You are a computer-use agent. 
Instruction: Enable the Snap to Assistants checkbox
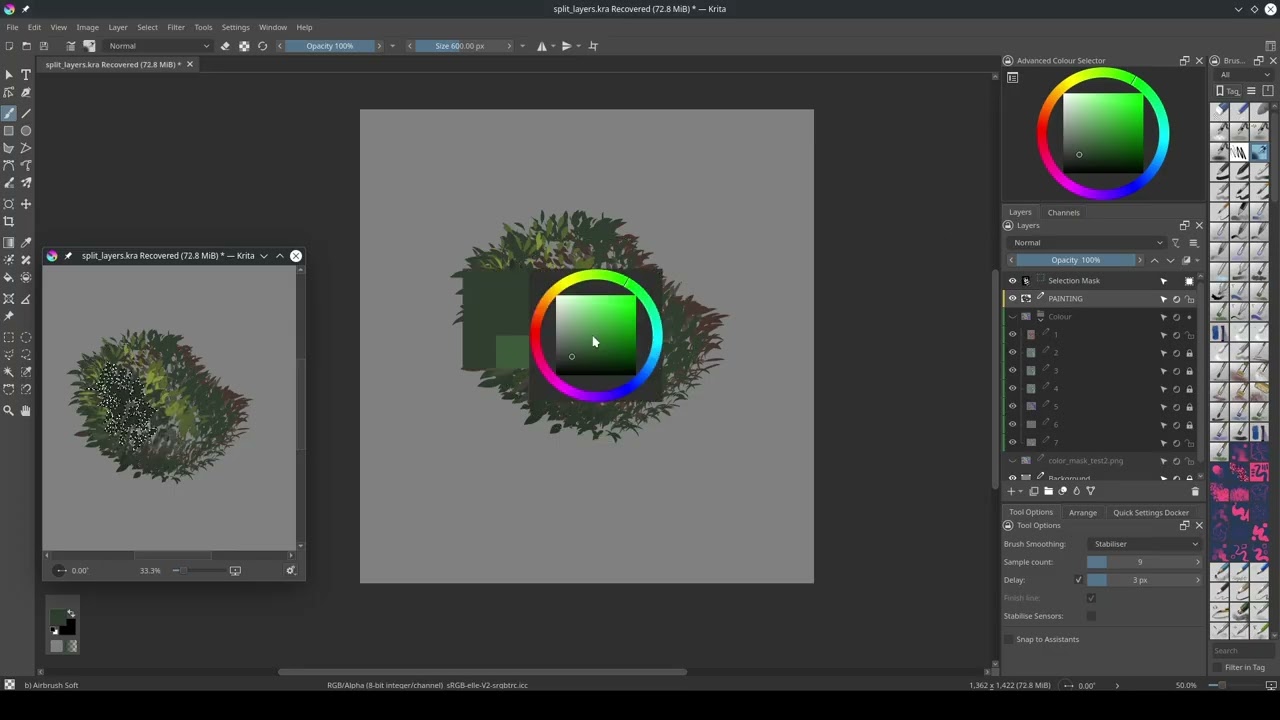1008,640
